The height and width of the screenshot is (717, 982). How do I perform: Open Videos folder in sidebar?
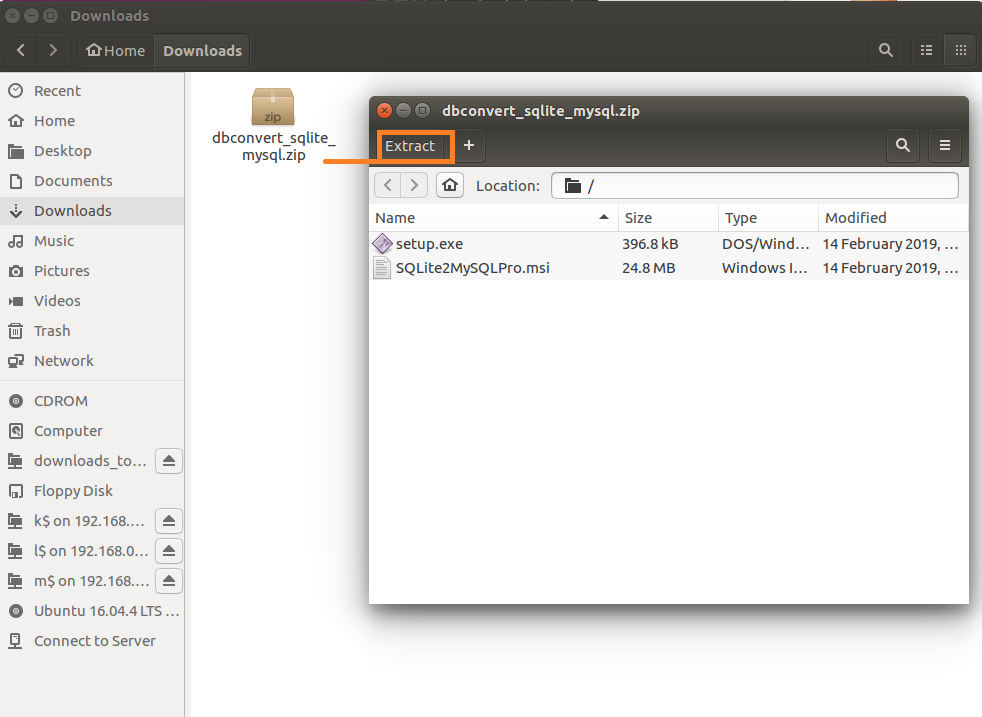pyautogui.click(x=92, y=301)
